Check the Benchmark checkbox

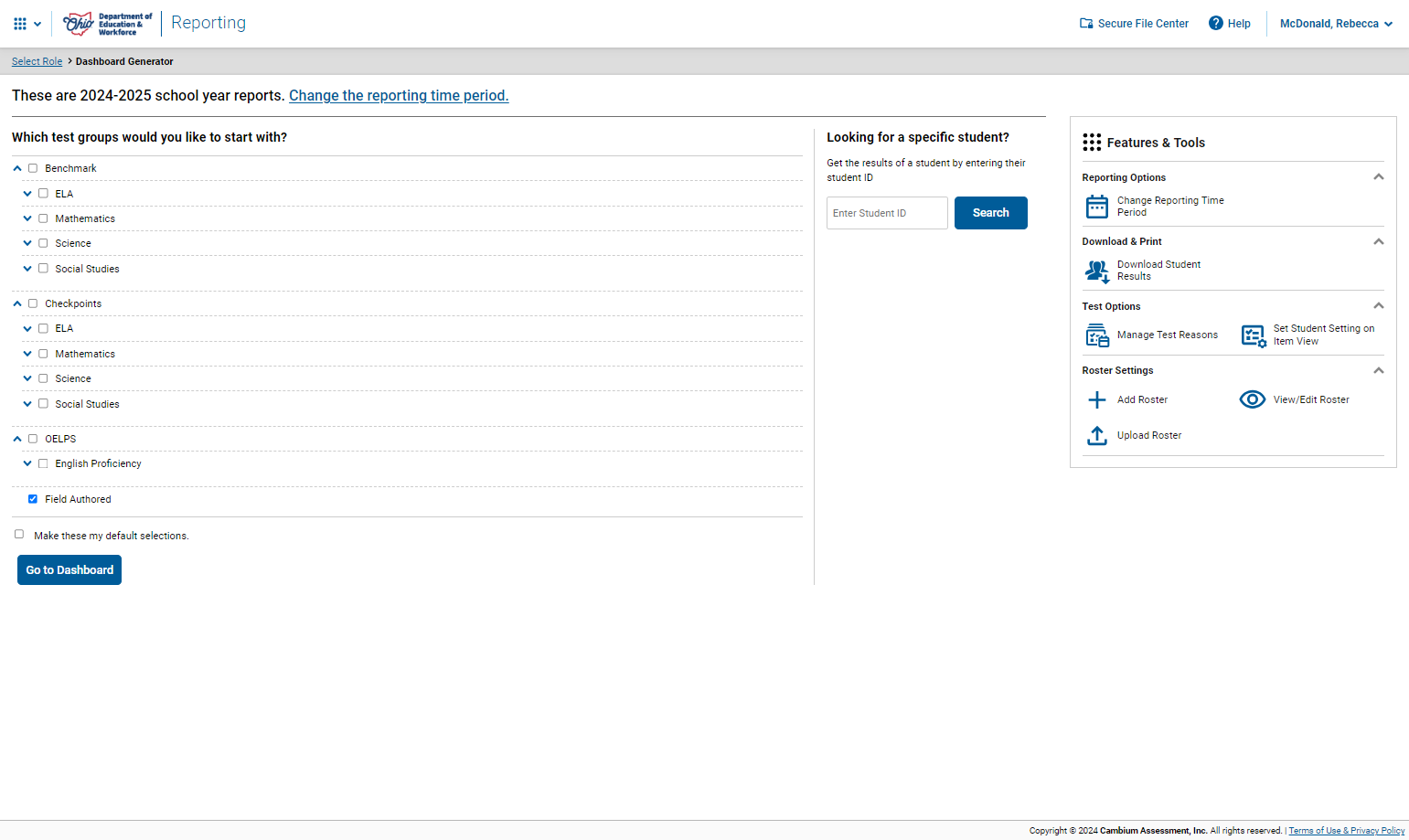pyautogui.click(x=33, y=168)
